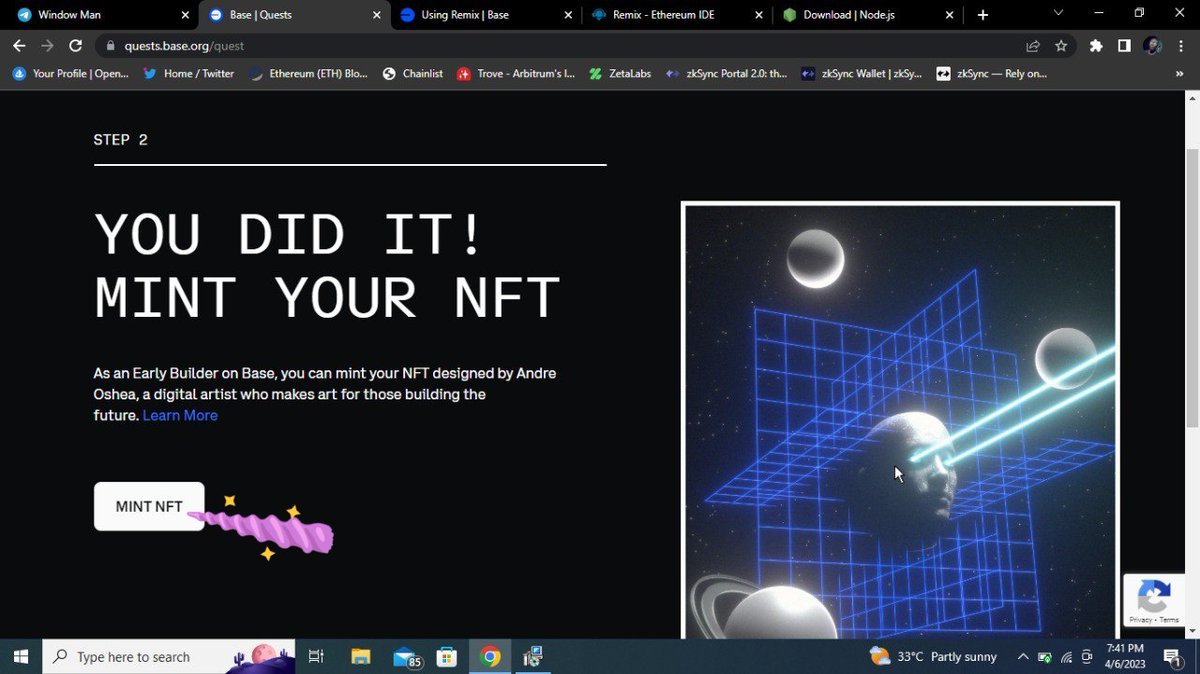Switch to the Window Man tab
This screenshot has width=1200, height=674.
[100, 15]
